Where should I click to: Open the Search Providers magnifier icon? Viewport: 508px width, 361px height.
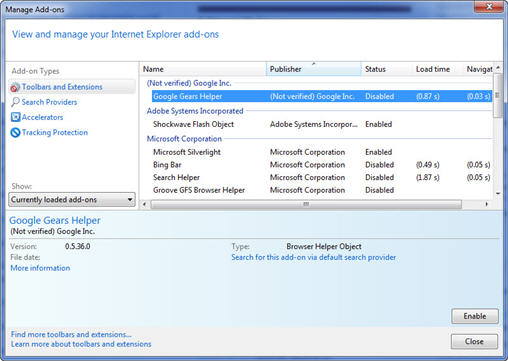[x=15, y=102]
